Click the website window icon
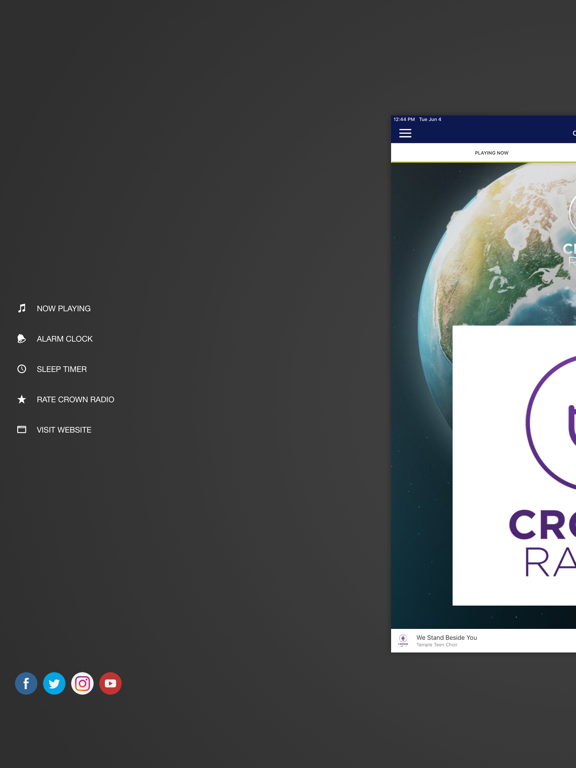The image size is (576, 768). [x=22, y=430]
